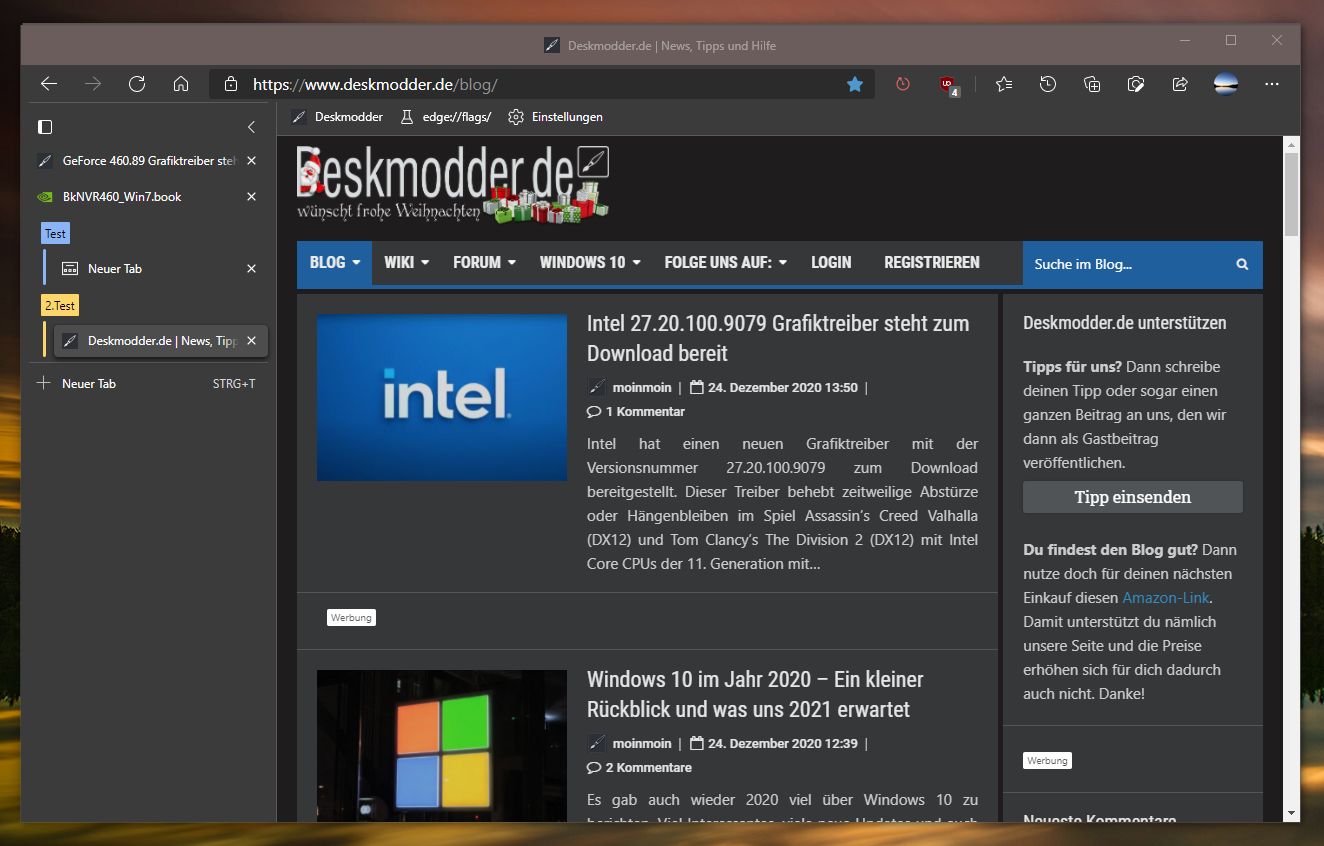This screenshot has height=846, width=1324.
Task: Open the Intel article thumbnail
Action: coord(442,398)
